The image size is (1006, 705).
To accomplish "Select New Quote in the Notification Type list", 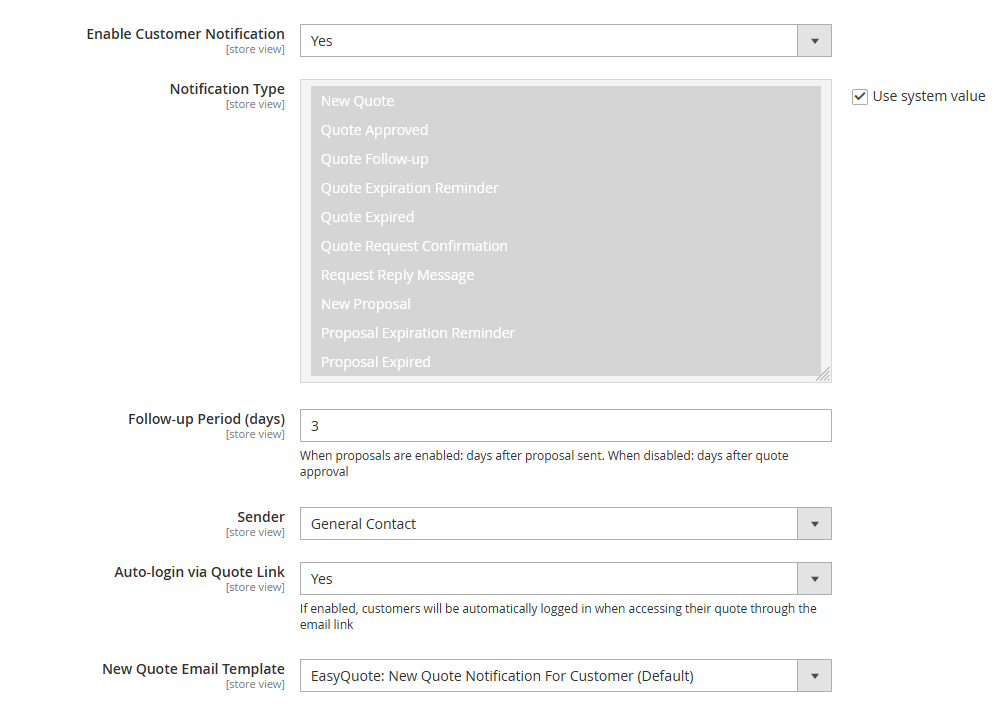I will (x=357, y=100).
